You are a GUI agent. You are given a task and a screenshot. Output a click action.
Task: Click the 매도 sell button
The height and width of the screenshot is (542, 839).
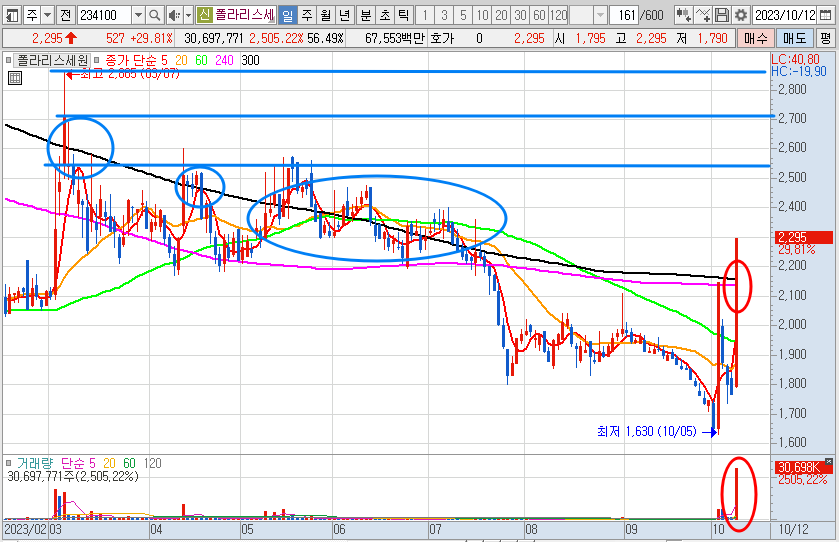click(x=794, y=39)
